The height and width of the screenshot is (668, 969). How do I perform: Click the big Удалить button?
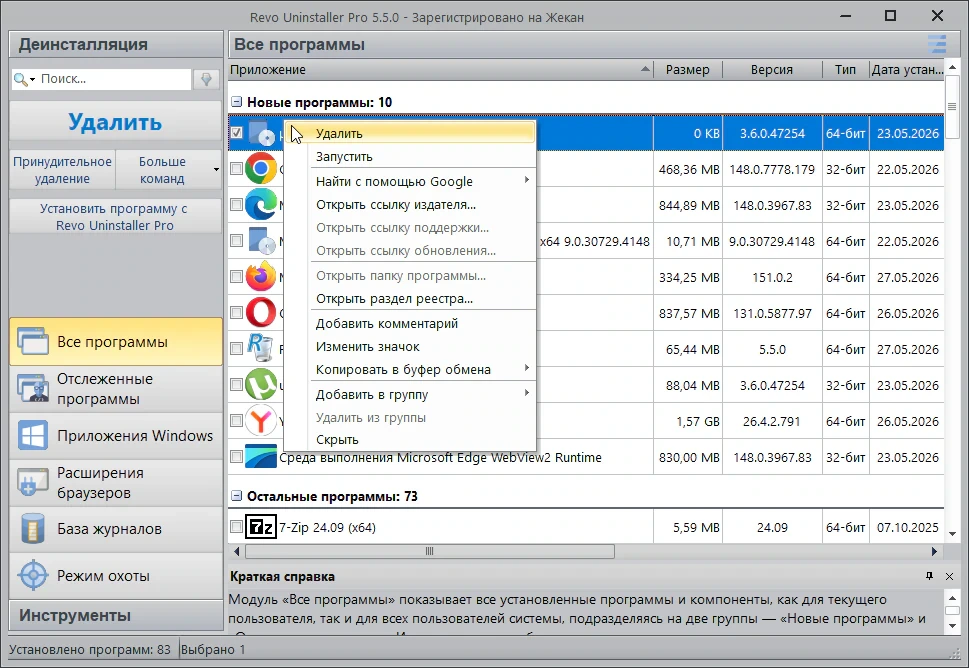[116, 122]
